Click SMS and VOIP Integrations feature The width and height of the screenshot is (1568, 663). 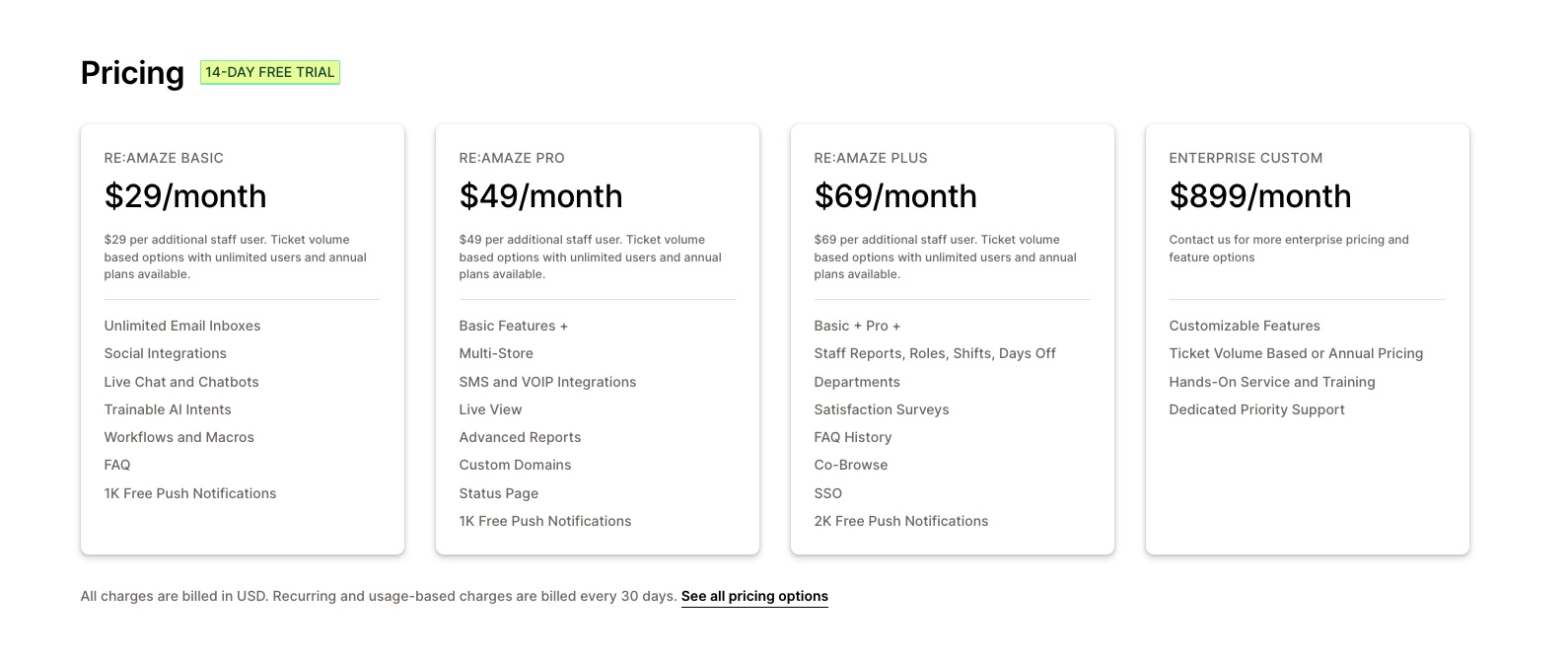click(547, 382)
